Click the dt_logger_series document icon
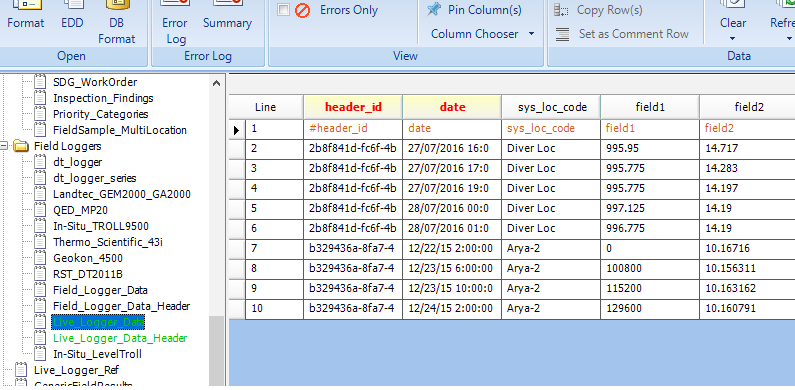 pos(41,178)
